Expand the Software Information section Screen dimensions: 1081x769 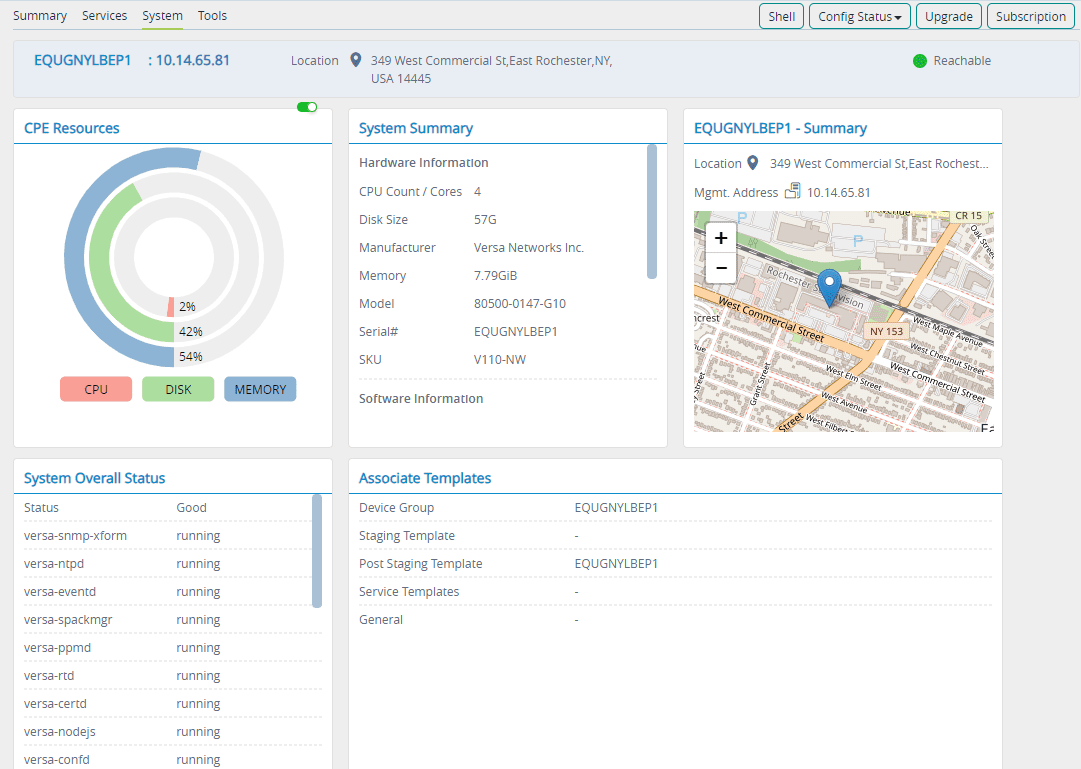coord(420,398)
